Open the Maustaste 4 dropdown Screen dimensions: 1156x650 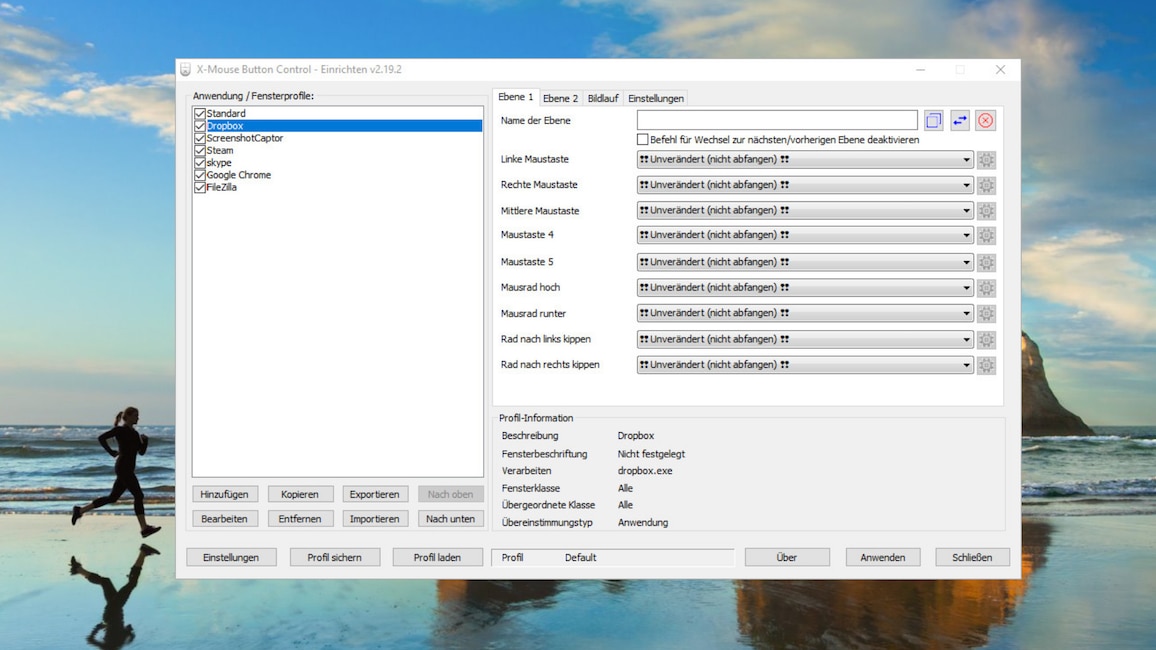pos(805,235)
